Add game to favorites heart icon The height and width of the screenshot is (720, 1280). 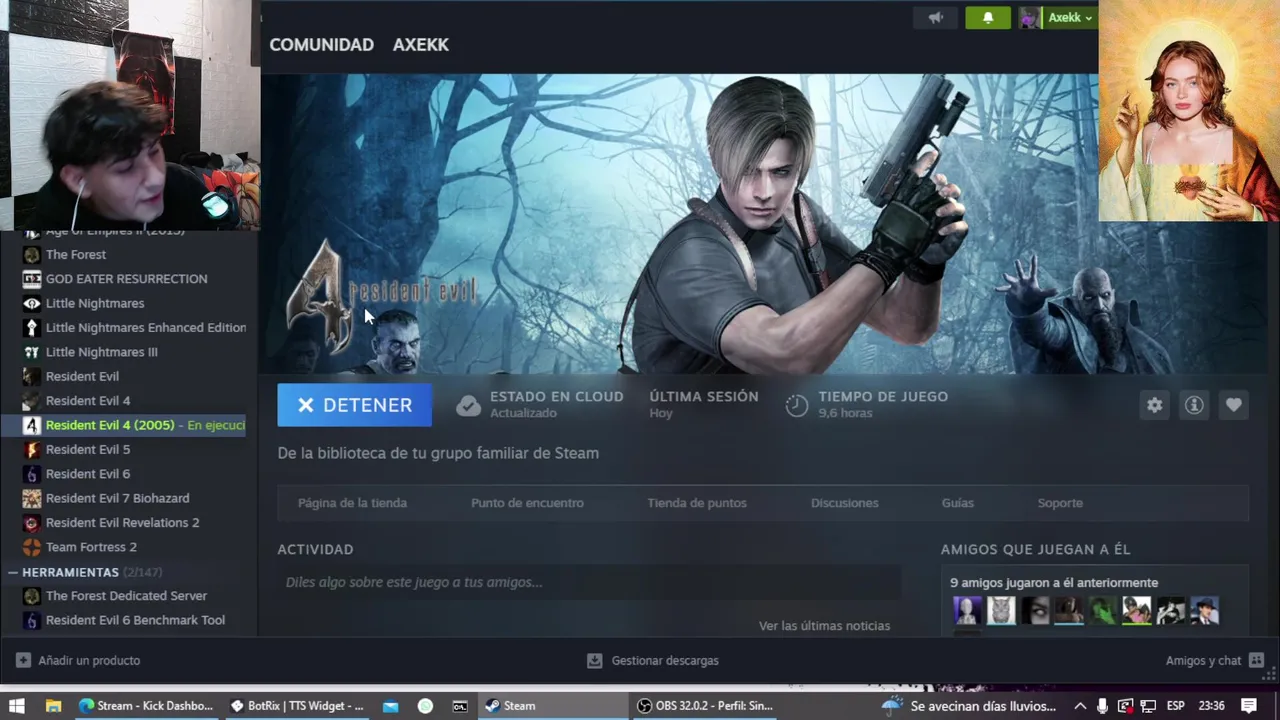(1233, 405)
